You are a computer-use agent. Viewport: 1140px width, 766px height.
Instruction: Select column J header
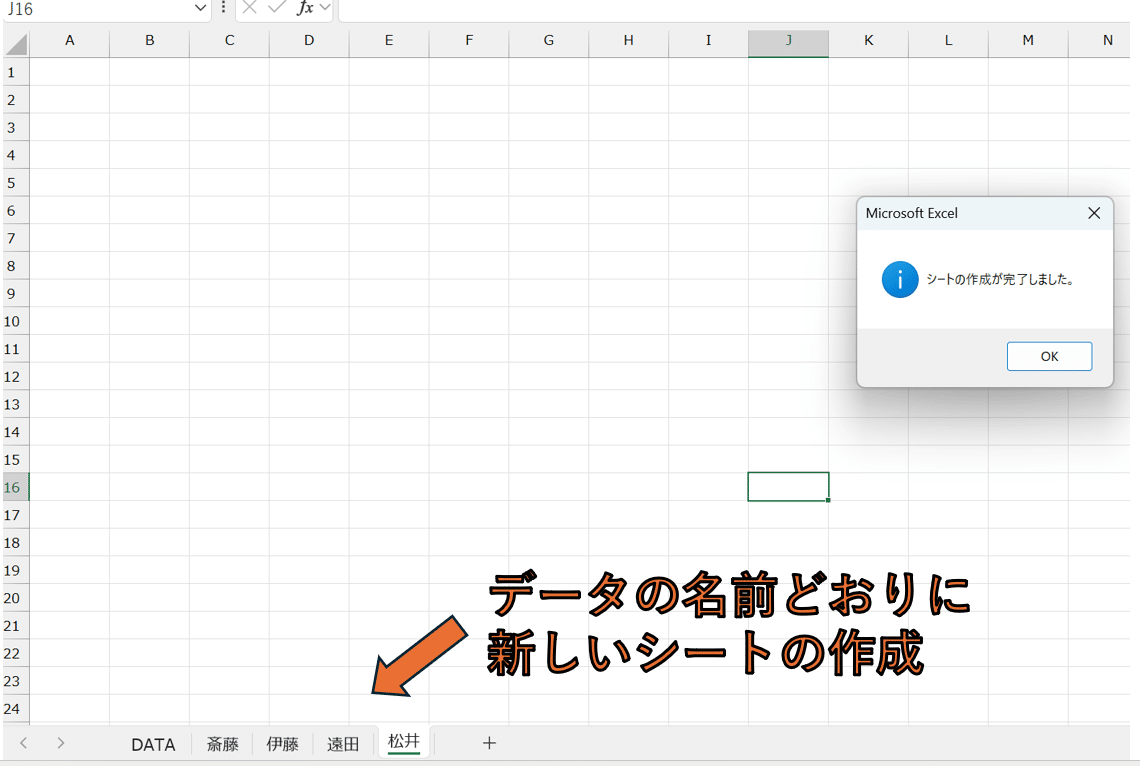[788, 41]
